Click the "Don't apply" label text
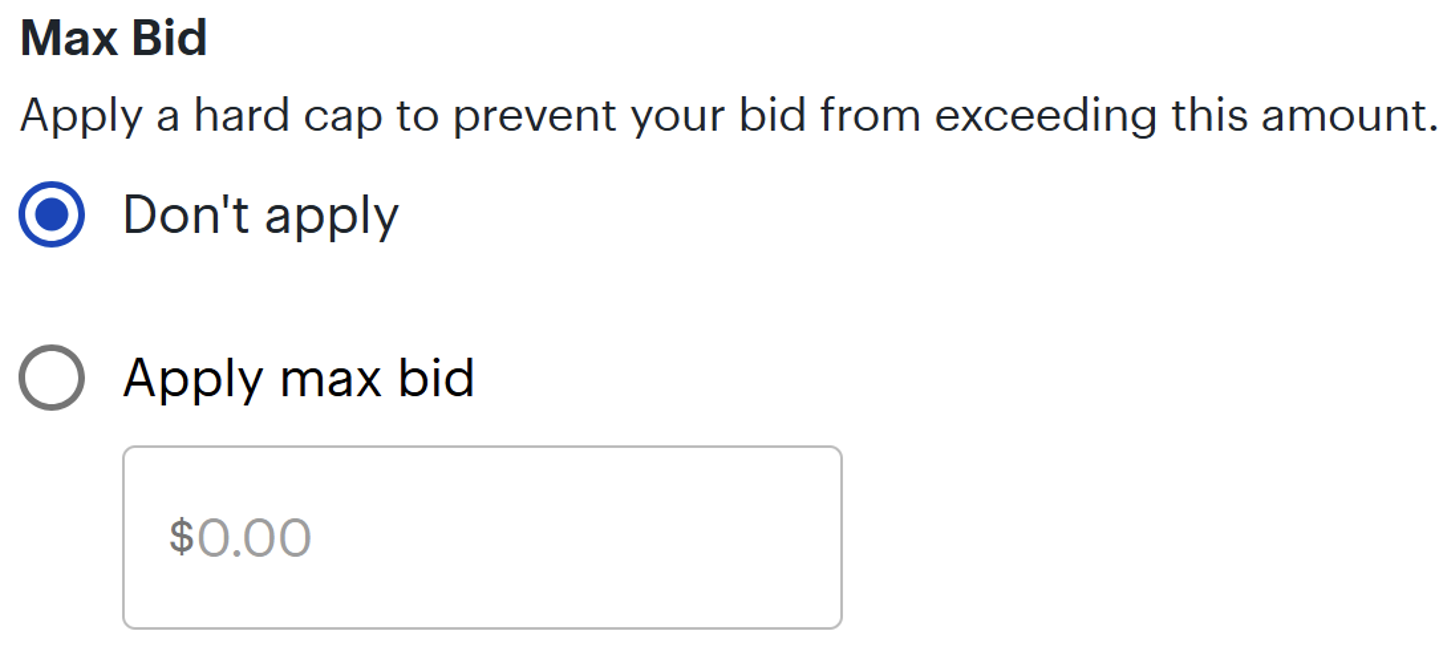 click(260, 215)
